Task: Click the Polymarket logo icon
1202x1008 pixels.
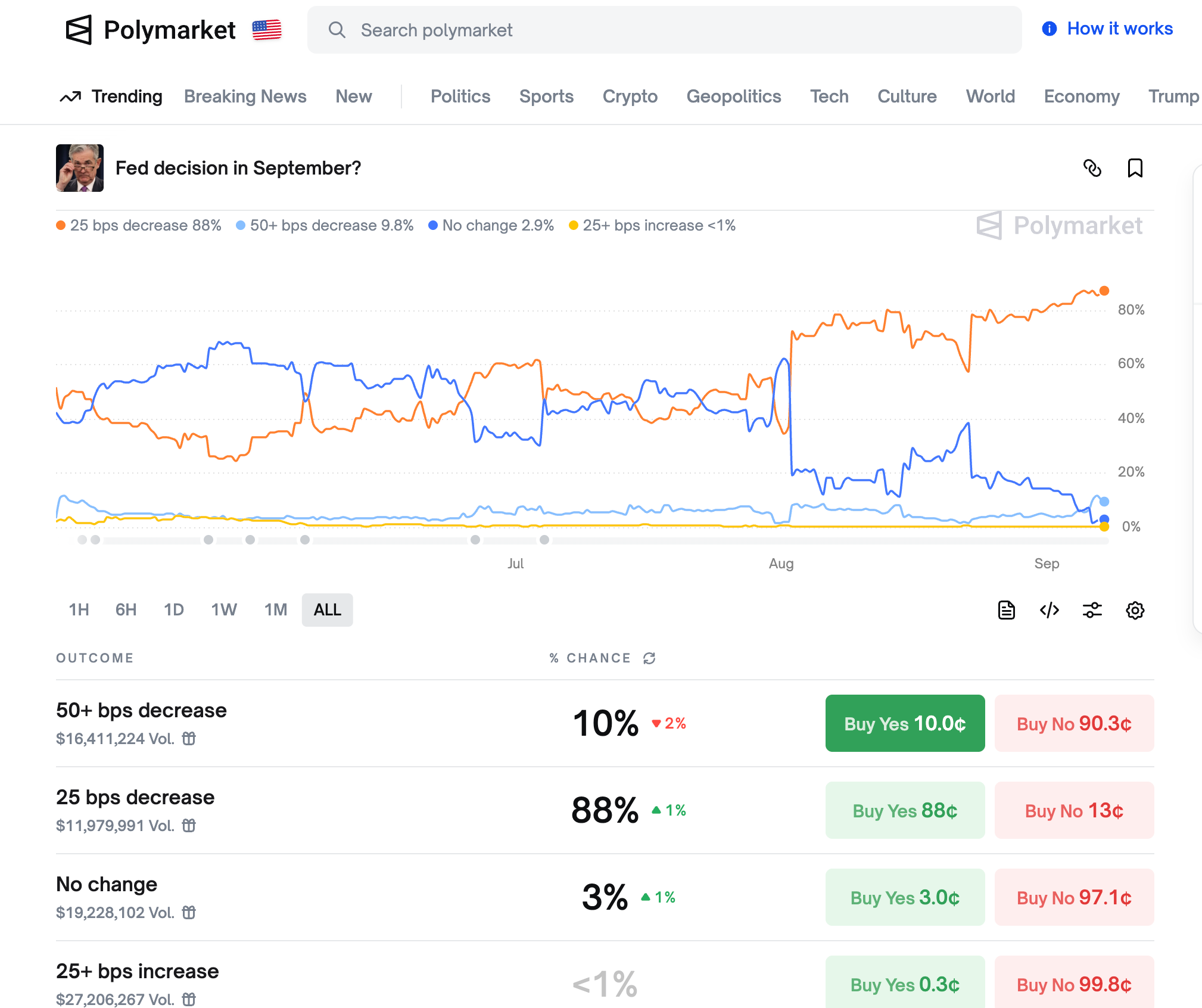Action: click(x=79, y=30)
